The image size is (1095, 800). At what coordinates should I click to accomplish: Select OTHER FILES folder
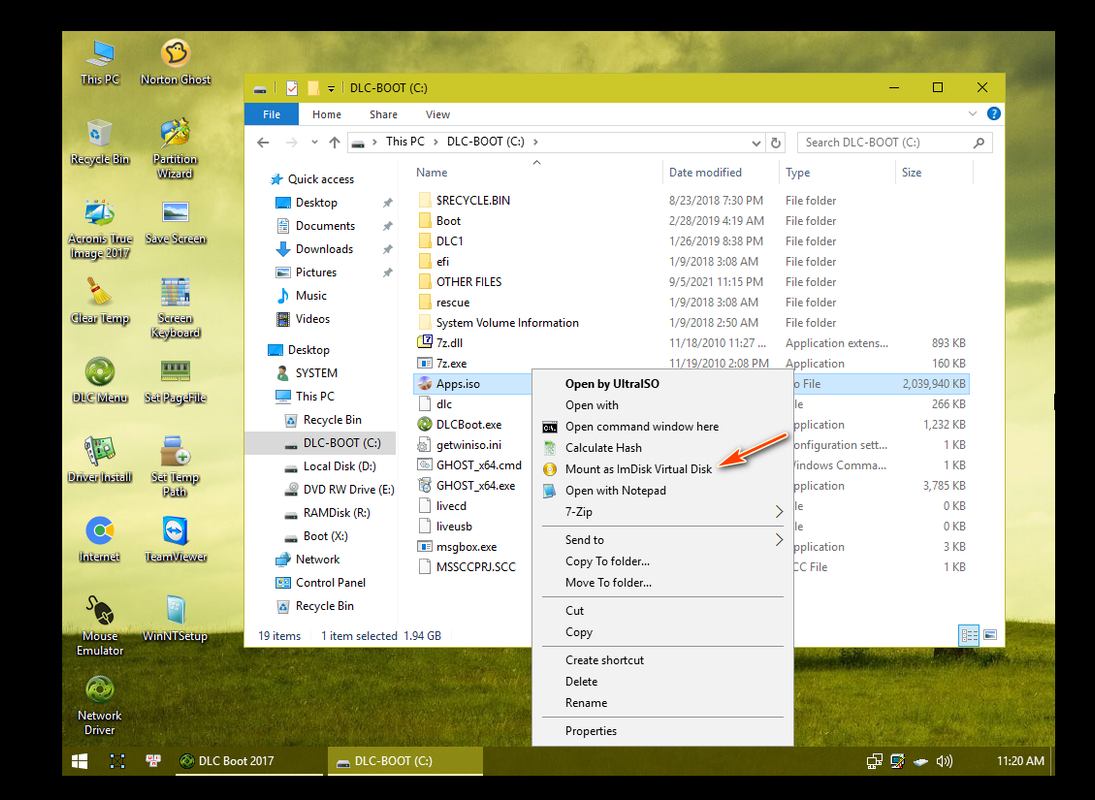pyautogui.click(x=469, y=282)
